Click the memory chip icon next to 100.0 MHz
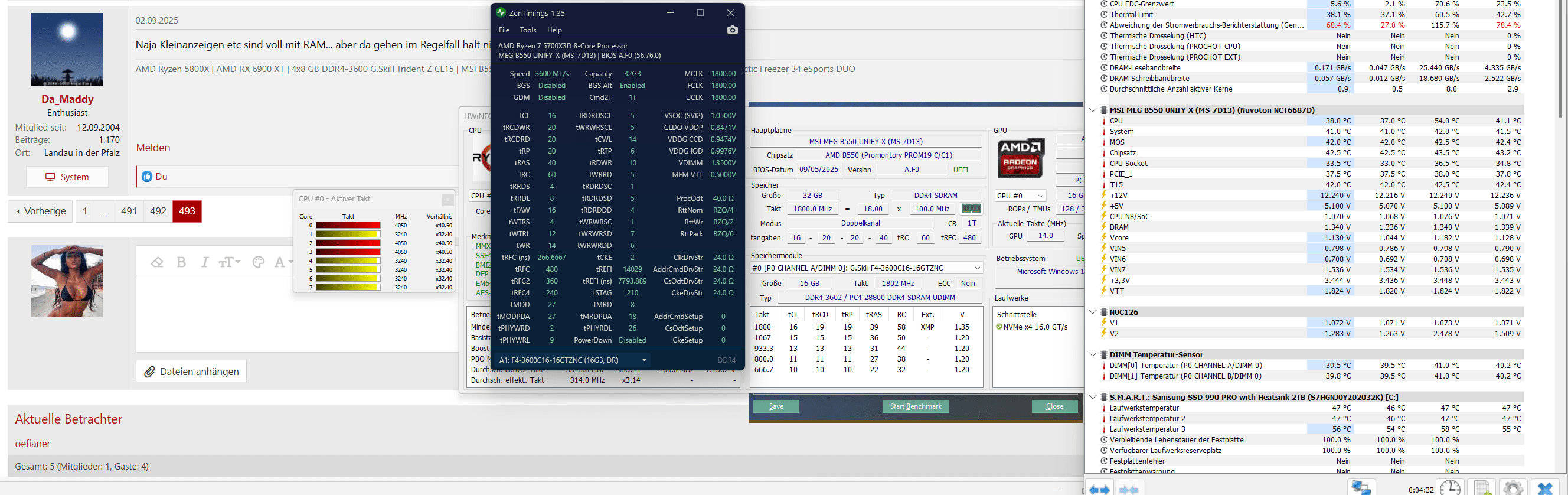 971,209
